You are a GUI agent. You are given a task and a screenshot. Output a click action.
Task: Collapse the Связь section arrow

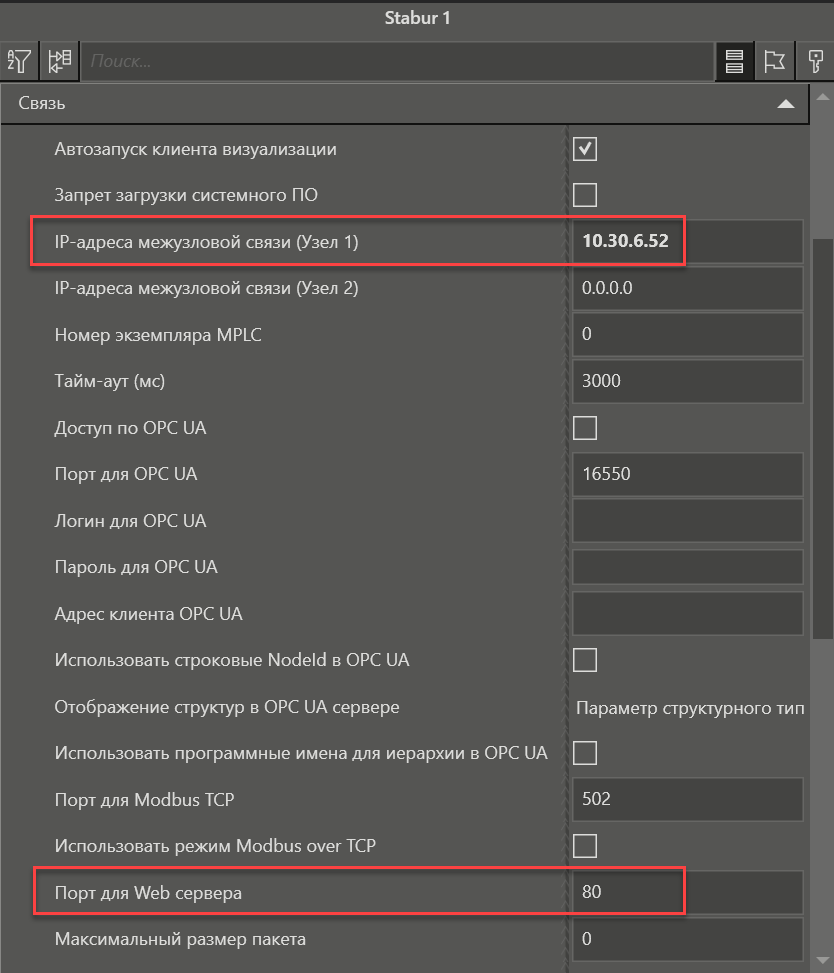coord(786,104)
